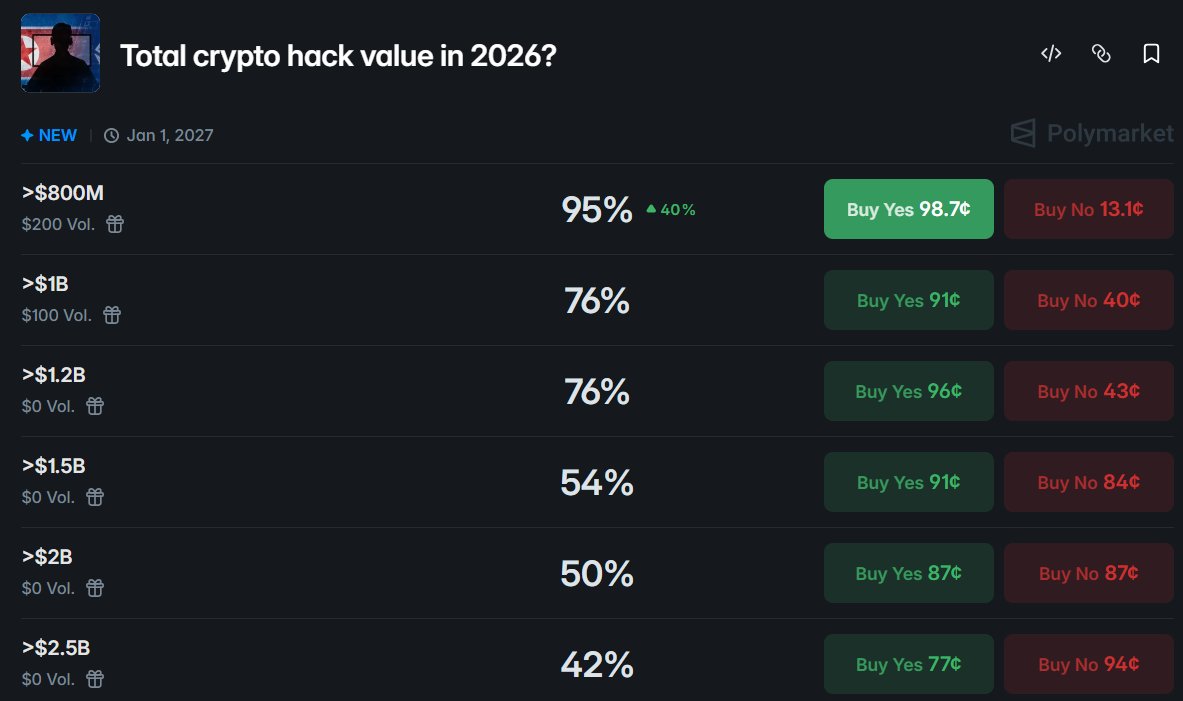Click the gift icon in >$2B row

point(95,588)
